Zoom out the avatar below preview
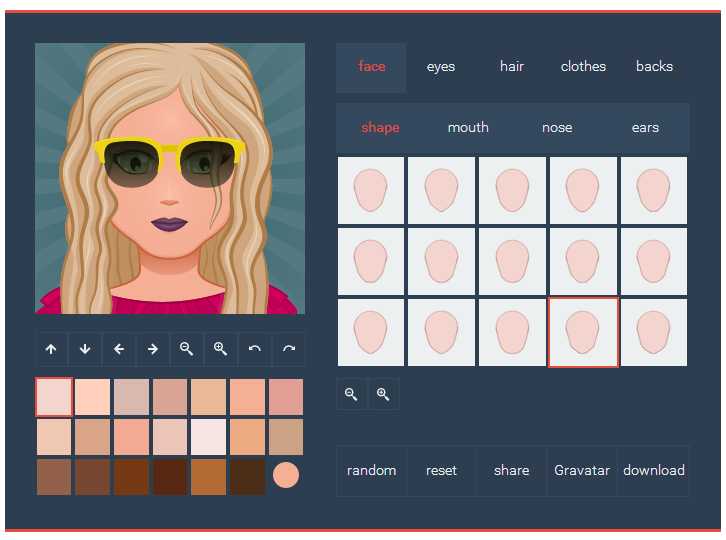Viewport: 726px width, 540px height. point(186,349)
